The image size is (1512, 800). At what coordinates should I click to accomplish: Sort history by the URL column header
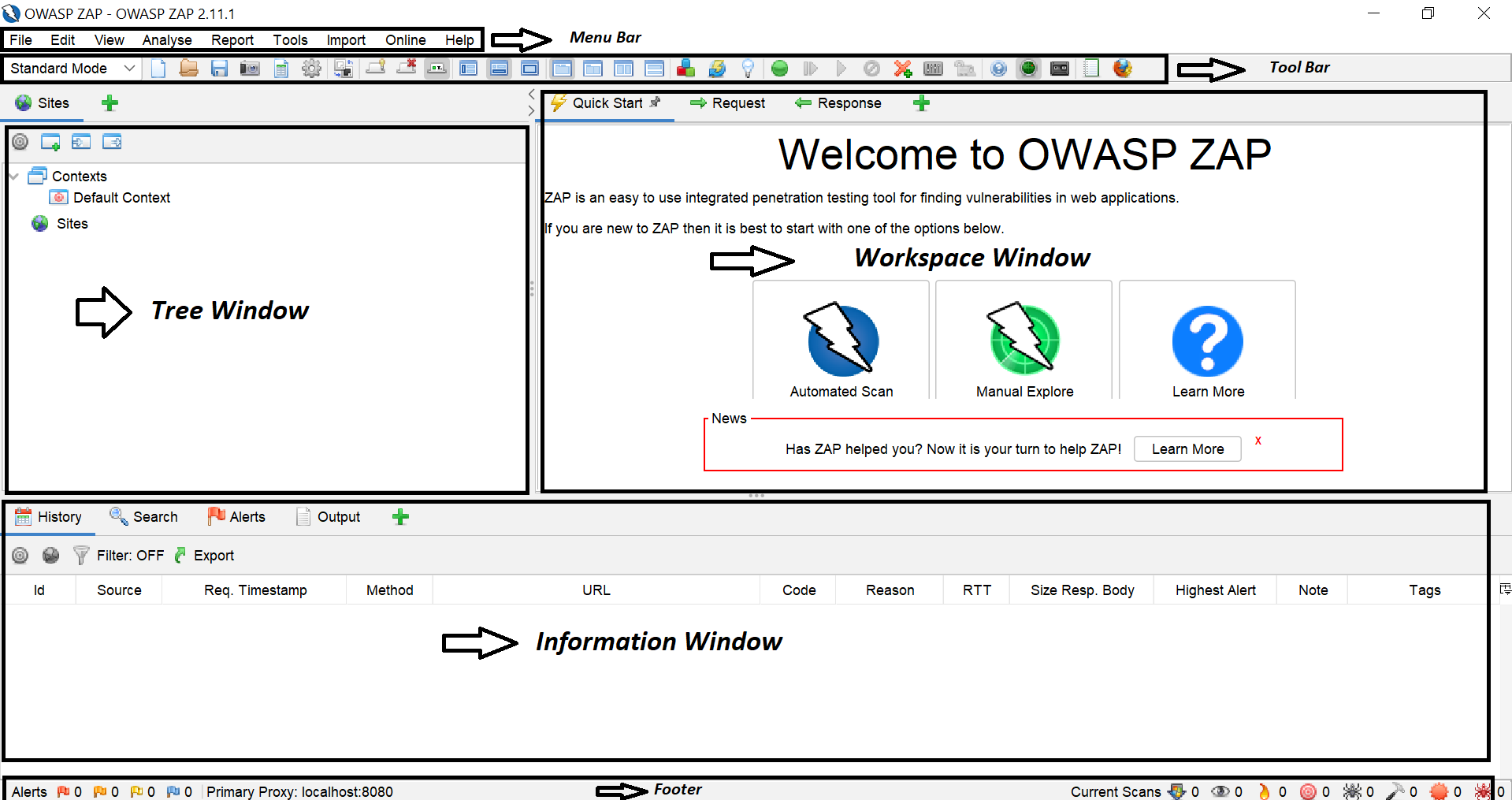[x=596, y=590]
